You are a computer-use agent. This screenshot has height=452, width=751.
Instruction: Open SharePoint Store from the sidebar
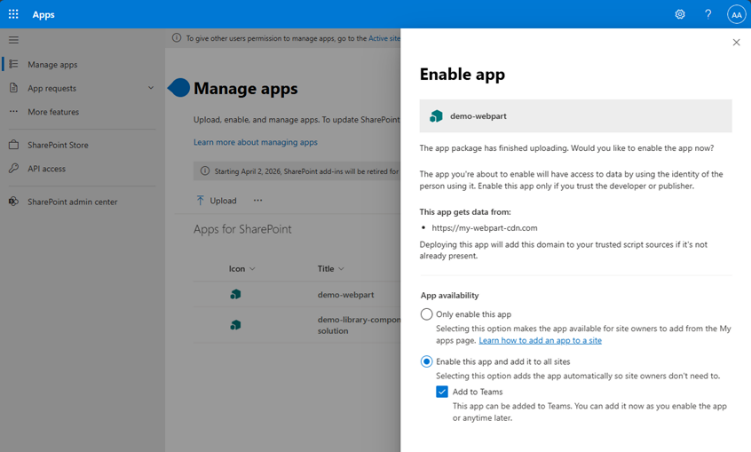tap(58, 145)
